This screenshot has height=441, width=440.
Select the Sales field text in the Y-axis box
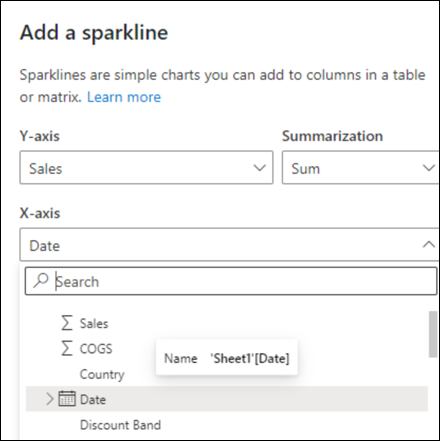tap(46, 168)
